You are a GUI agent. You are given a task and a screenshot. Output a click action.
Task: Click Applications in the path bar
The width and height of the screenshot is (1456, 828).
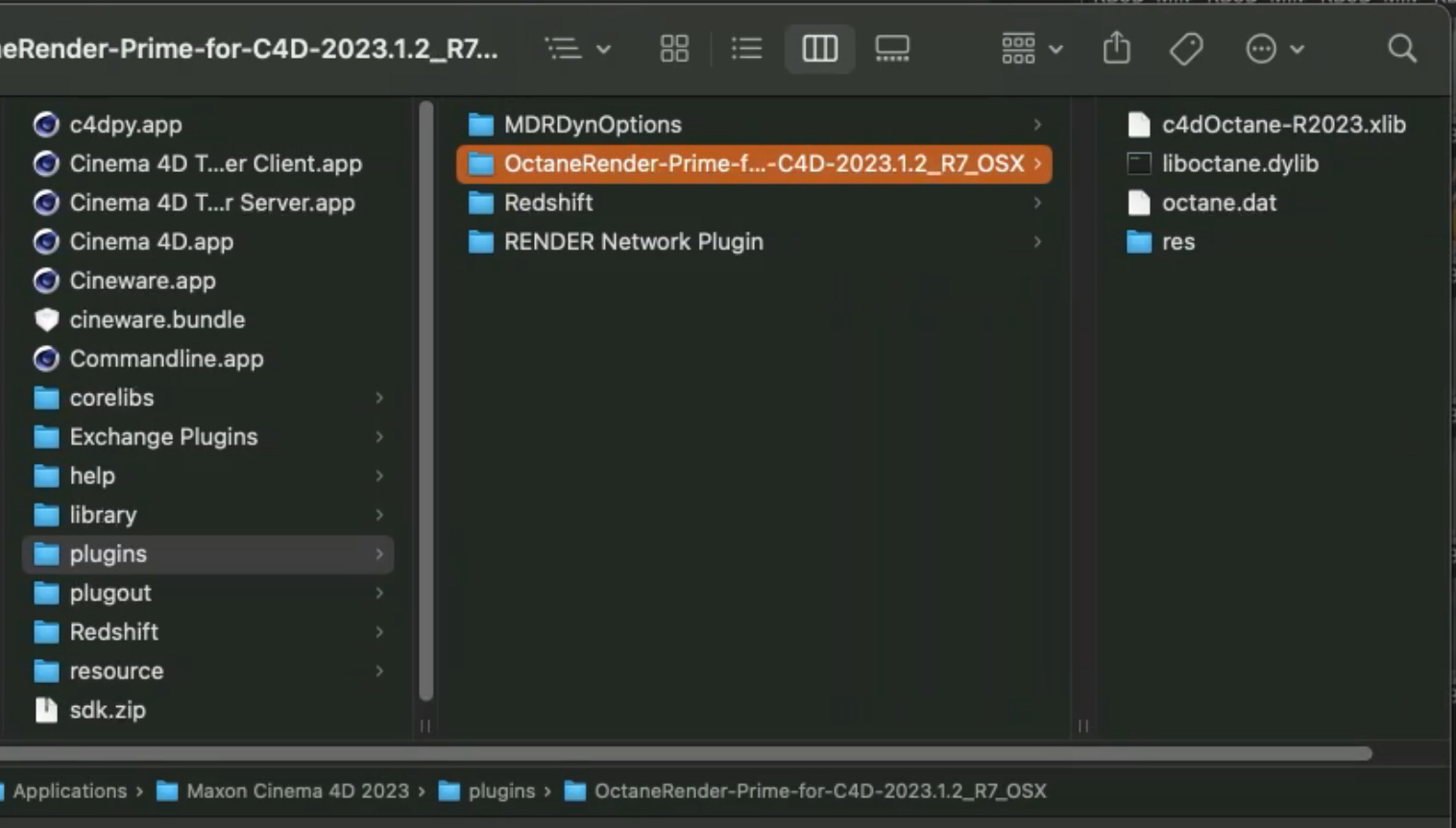point(68,791)
